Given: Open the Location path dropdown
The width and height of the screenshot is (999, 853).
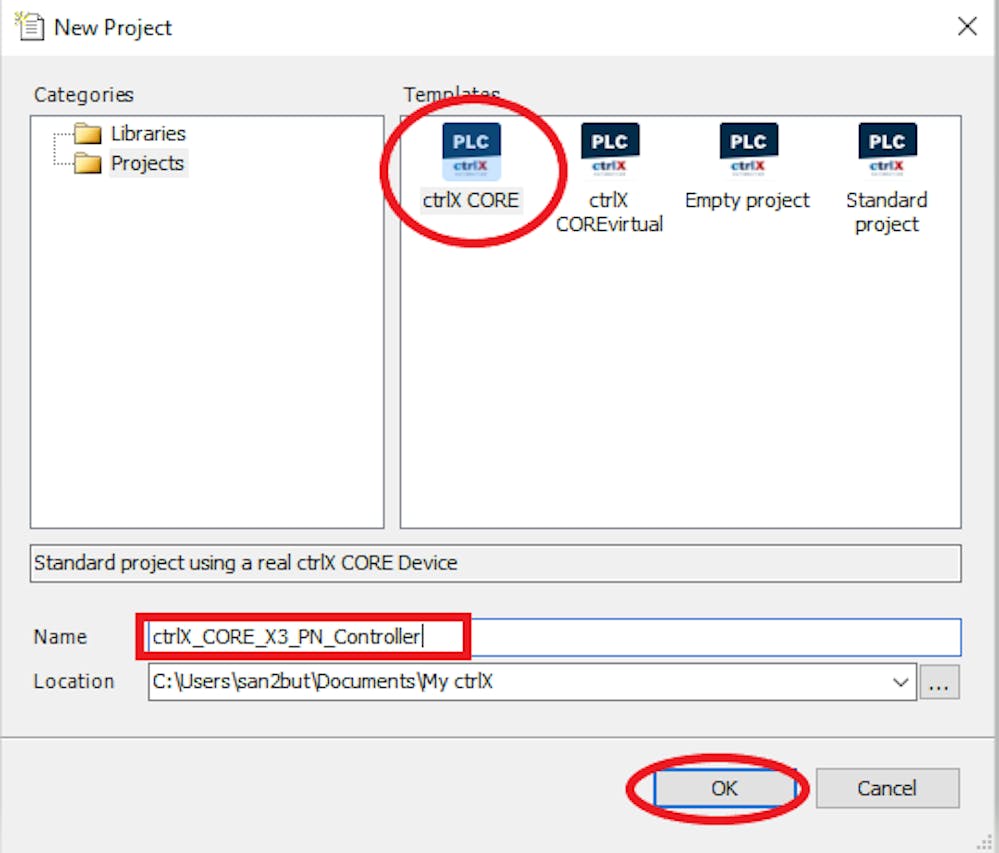Looking at the screenshot, I should click(x=900, y=682).
